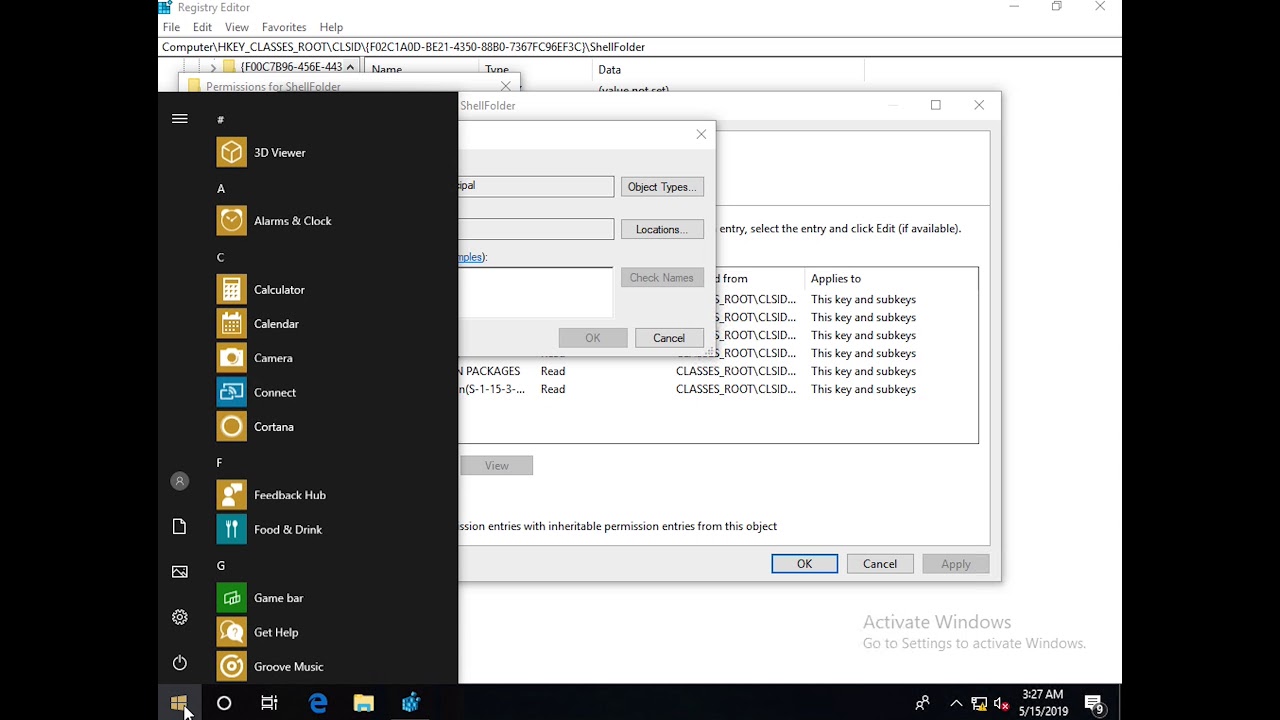Jump to letter F app group
This screenshot has width=1280, height=720.
pyautogui.click(x=220, y=463)
